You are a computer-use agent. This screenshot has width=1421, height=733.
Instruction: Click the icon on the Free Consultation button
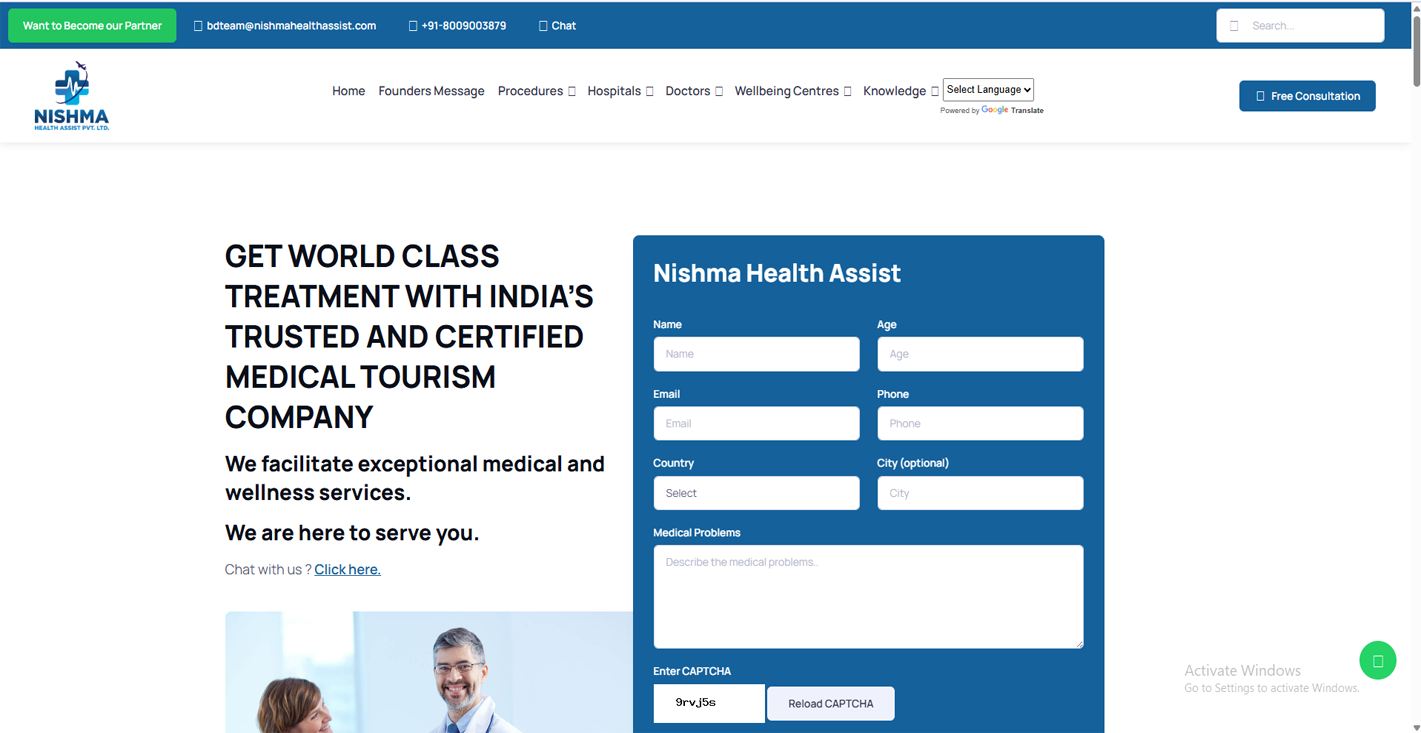point(1262,96)
